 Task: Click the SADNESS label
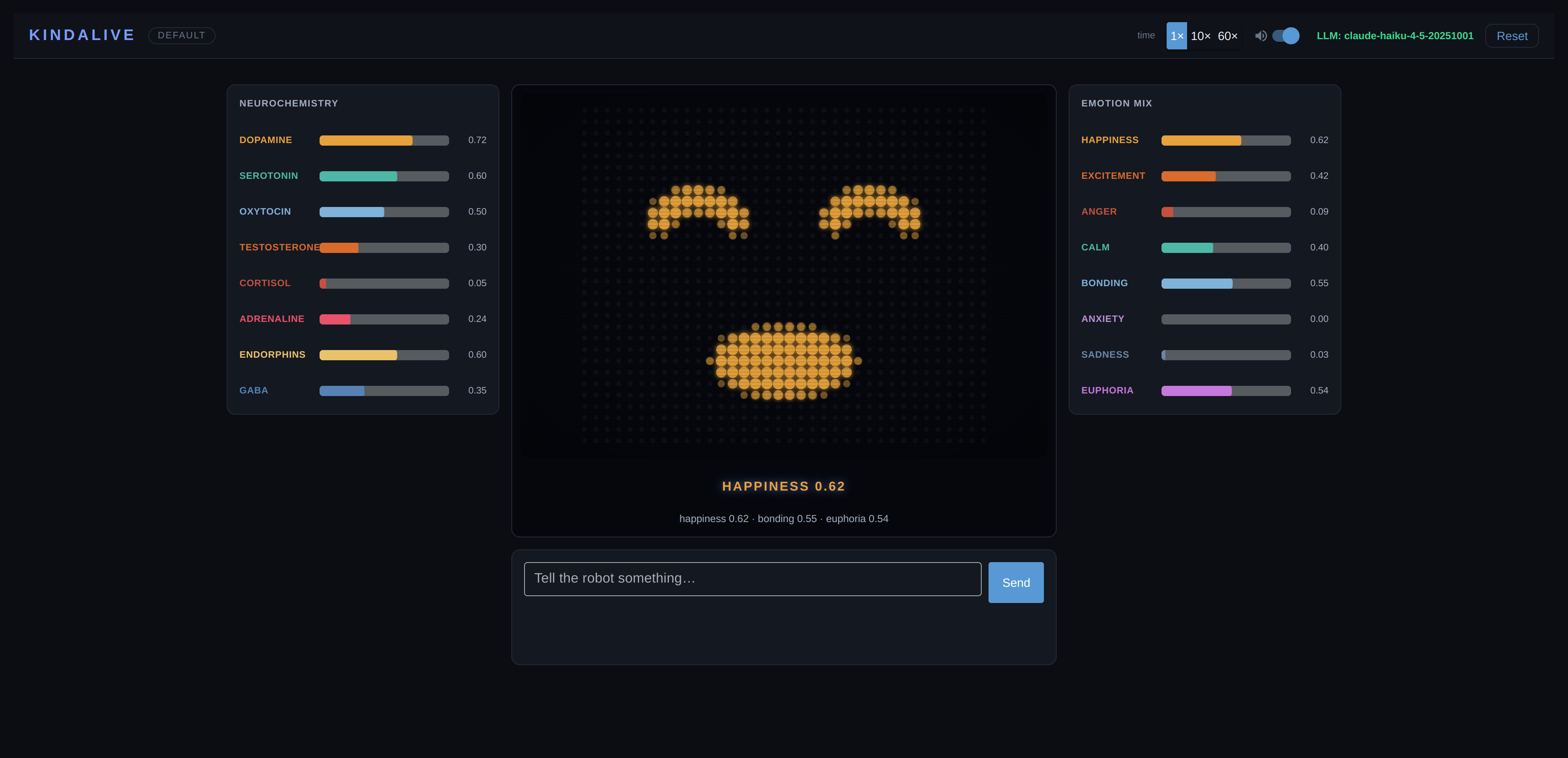point(1105,355)
